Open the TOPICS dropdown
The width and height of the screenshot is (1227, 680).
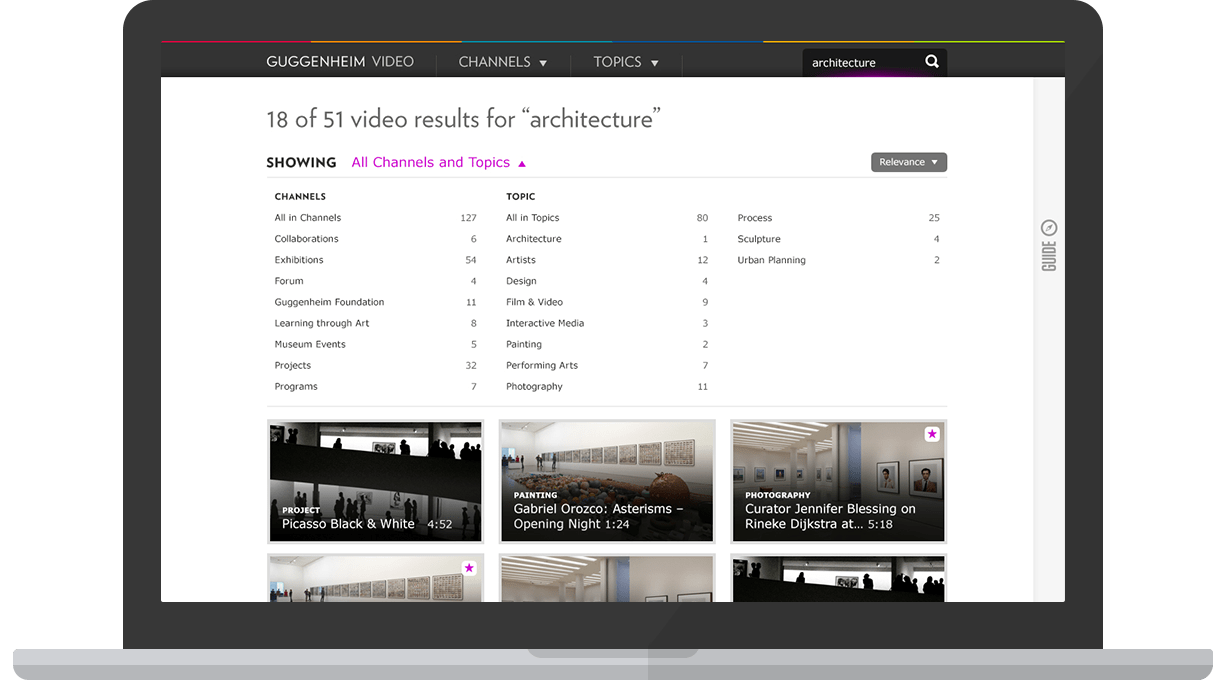pyautogui.click(x=625, y=61)
